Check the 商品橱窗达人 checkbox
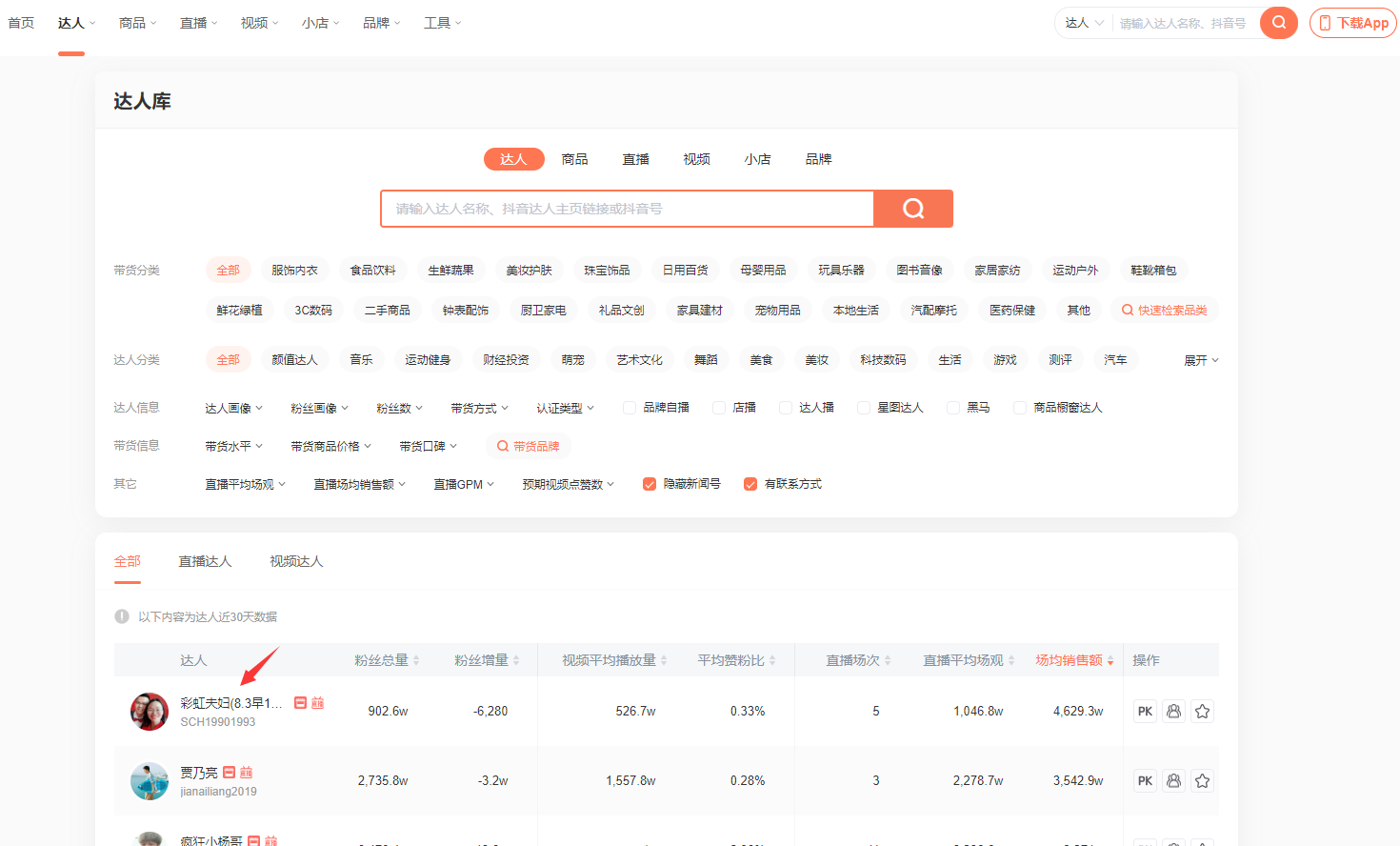The image size is (1400, 846). point(1020,408)
